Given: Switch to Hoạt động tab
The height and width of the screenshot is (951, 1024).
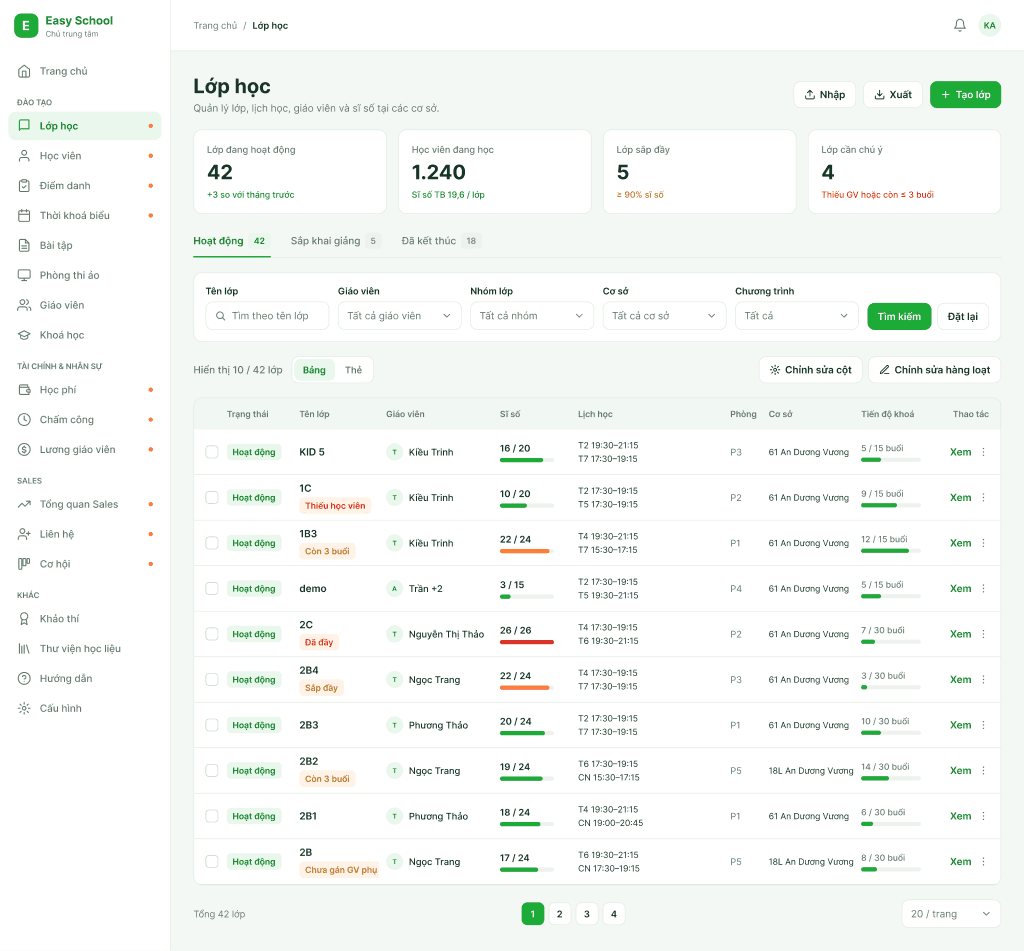Looking at the screenshot, I should (x=231, y=241).
